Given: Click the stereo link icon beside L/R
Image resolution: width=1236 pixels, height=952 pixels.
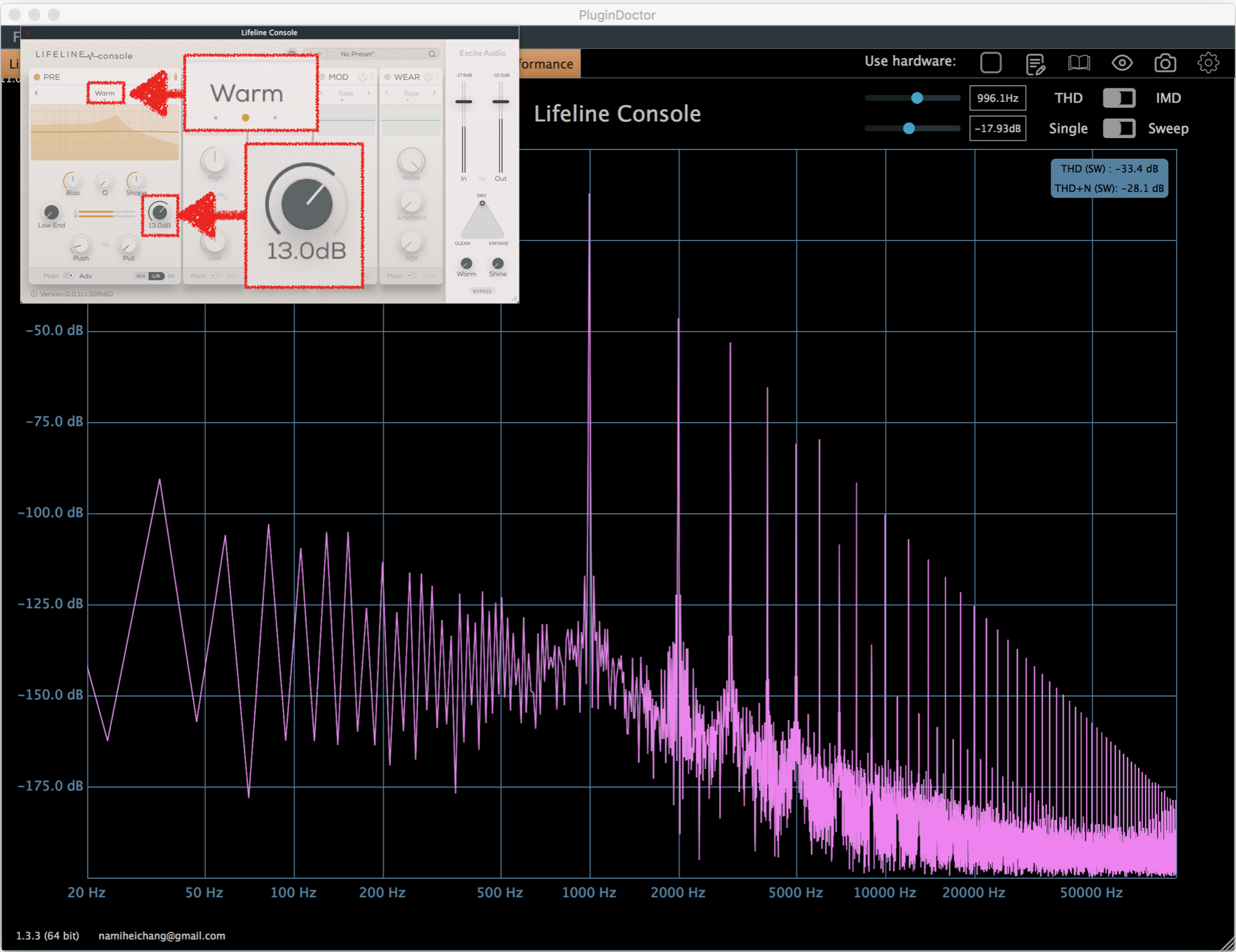Looking at the screenshot, I should tap(172, 276).
